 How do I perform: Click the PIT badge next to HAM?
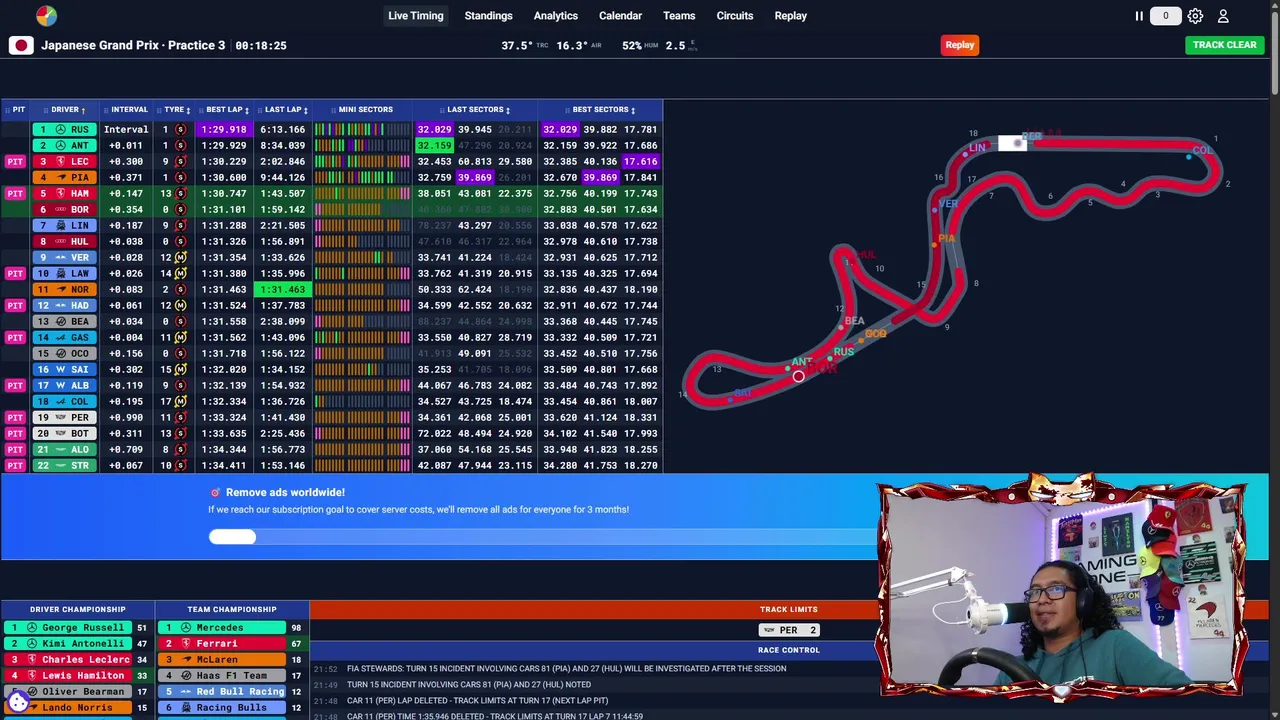15,193
